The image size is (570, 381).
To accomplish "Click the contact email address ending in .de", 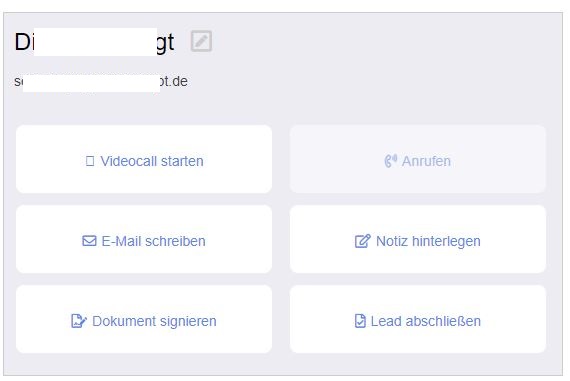I will pyautogui.click(x=101, y=81).
